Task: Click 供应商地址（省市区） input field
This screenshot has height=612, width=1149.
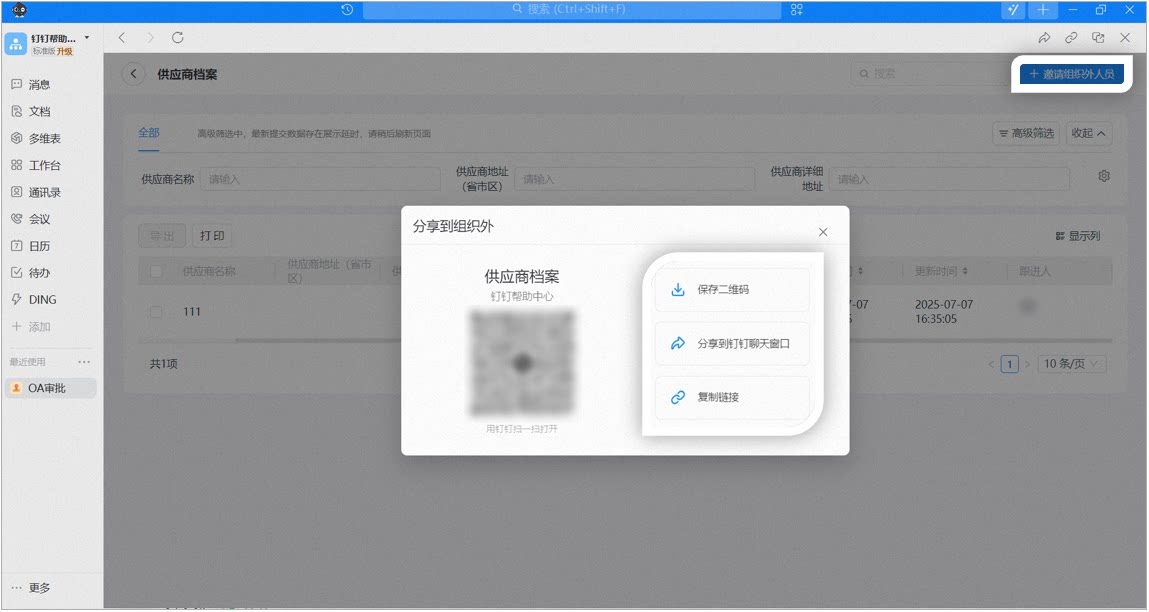Action: tap(635, 179)
